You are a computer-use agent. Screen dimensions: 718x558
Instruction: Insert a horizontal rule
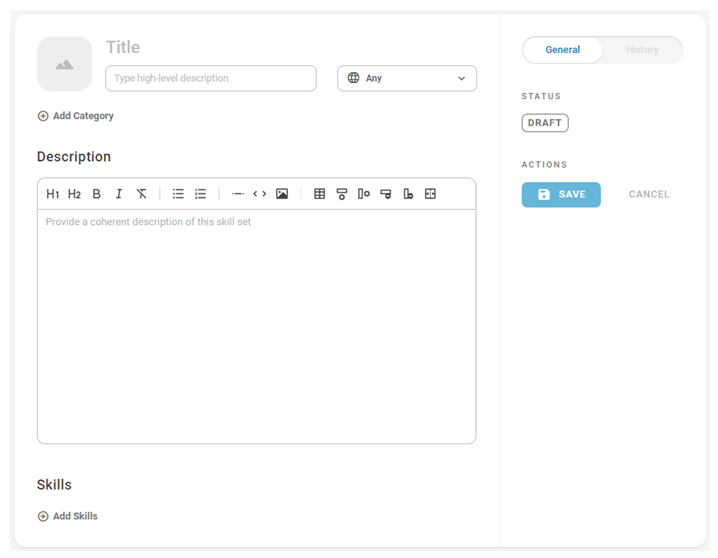tap(238, 194)
